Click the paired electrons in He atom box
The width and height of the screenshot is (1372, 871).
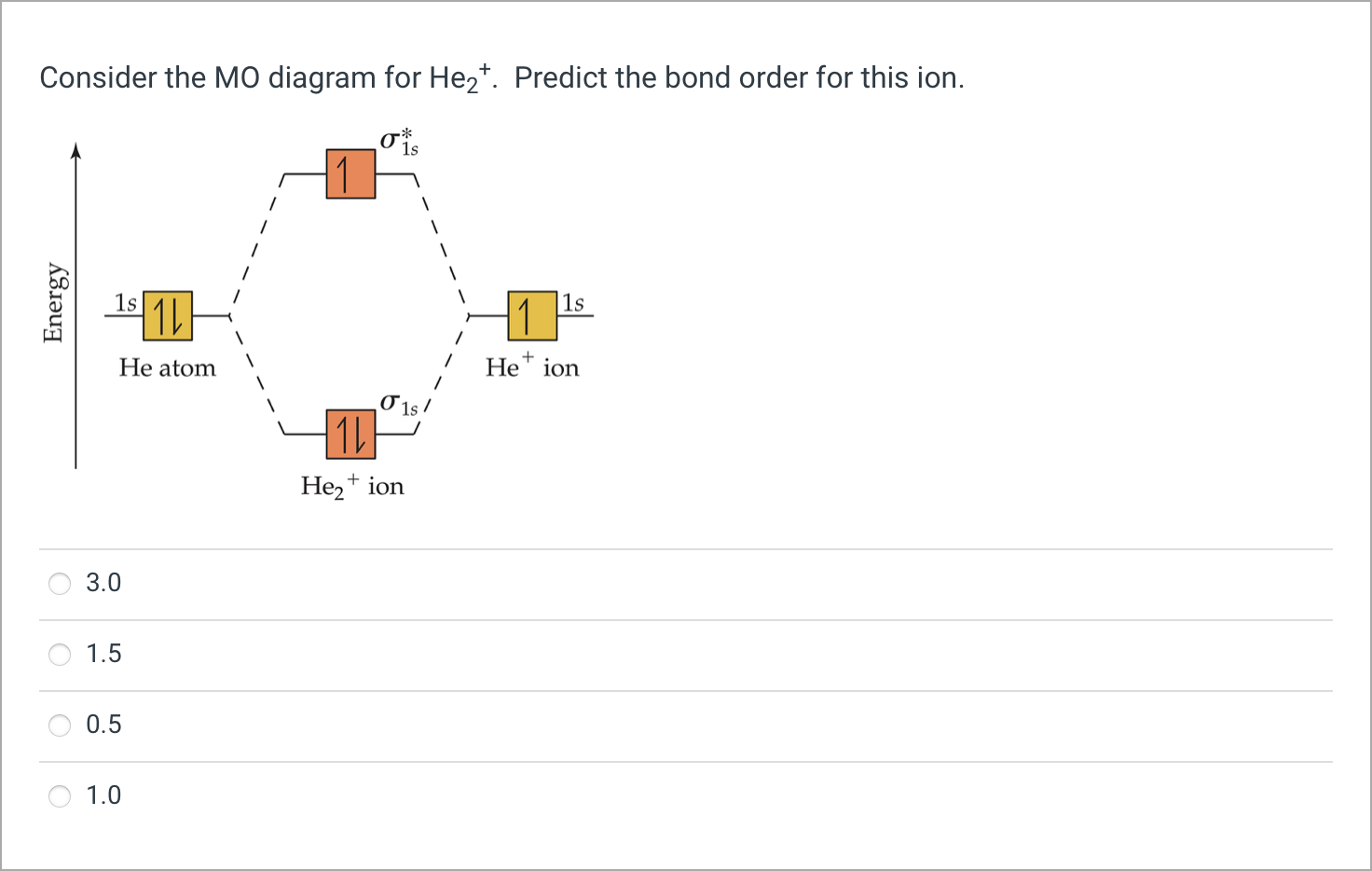tap(168, 315)
